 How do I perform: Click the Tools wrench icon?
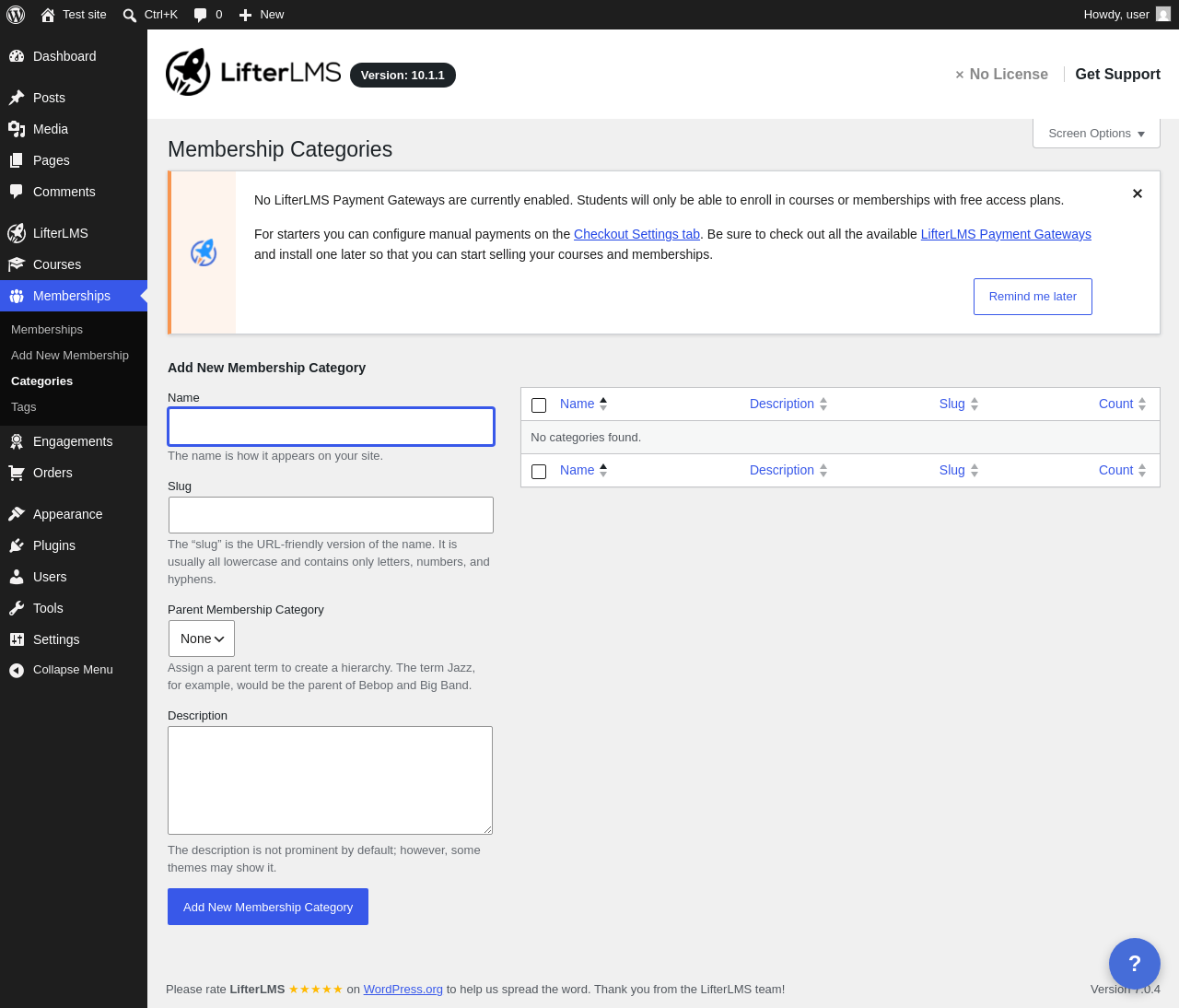[x=17, y=608]
